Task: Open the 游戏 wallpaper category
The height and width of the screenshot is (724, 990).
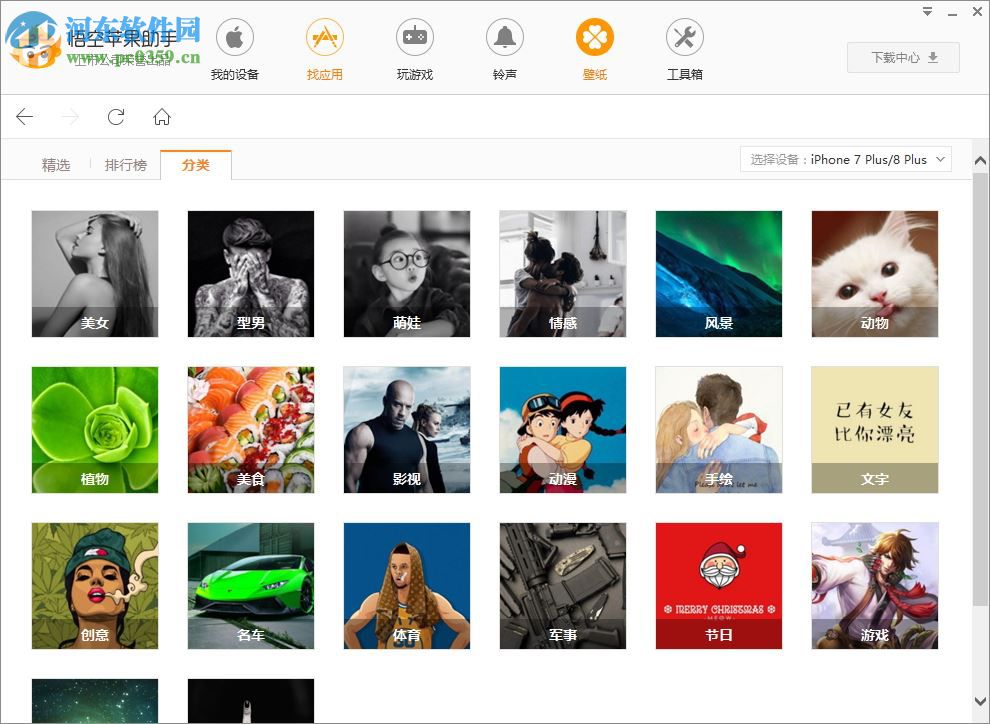Action: (x=874, y=586)
